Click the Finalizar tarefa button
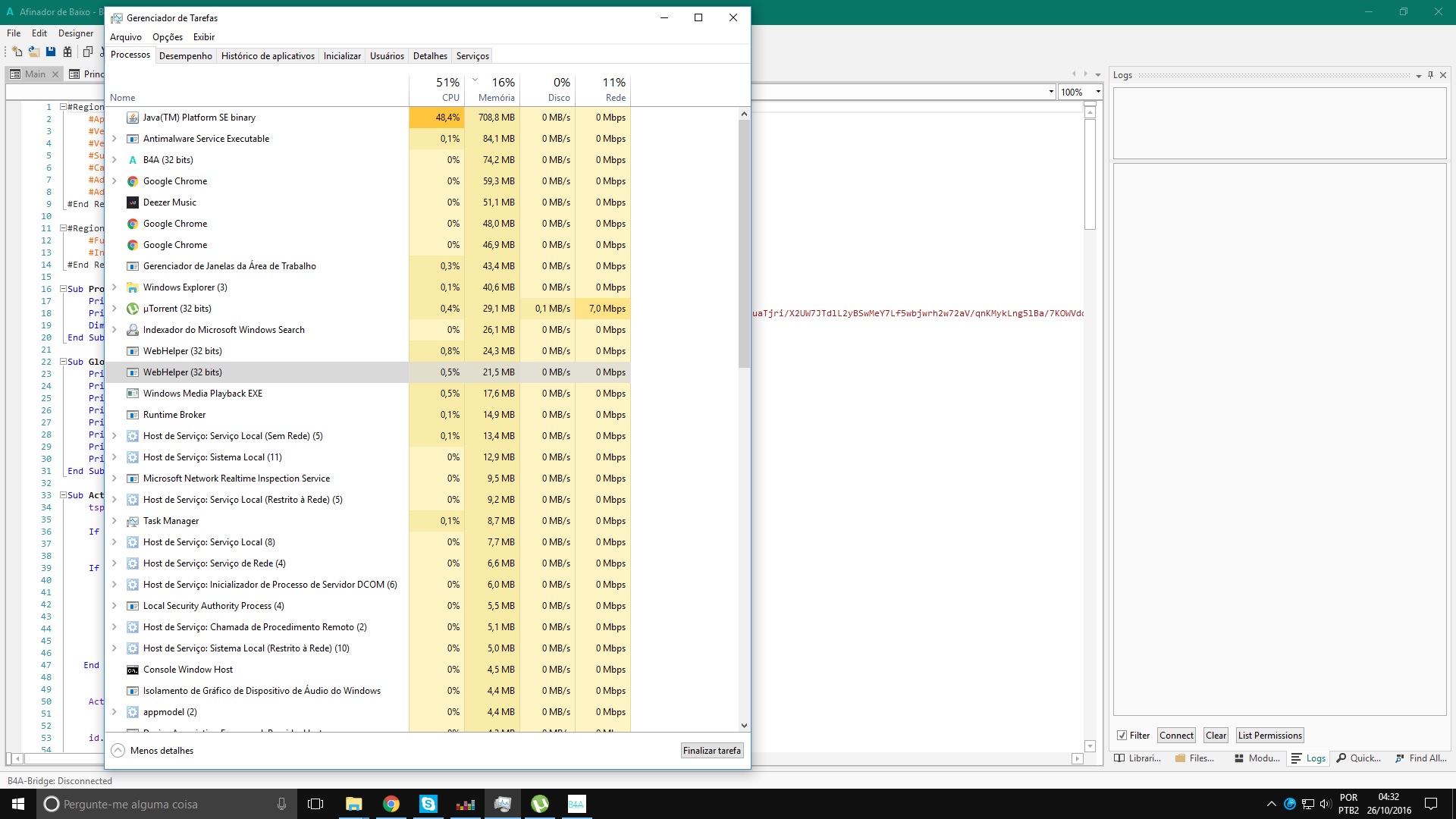1456x819 pixels. tap(711, 751)
